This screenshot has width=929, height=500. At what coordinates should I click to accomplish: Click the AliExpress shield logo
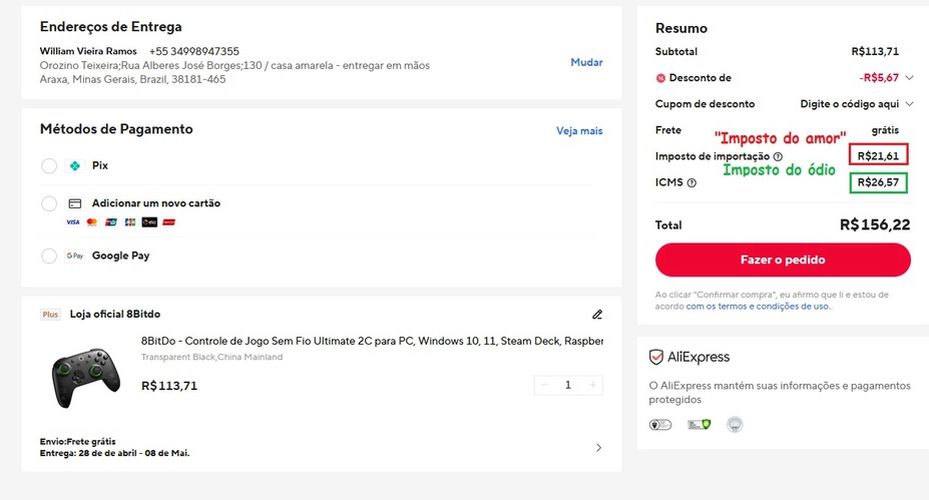pos(656,357)
